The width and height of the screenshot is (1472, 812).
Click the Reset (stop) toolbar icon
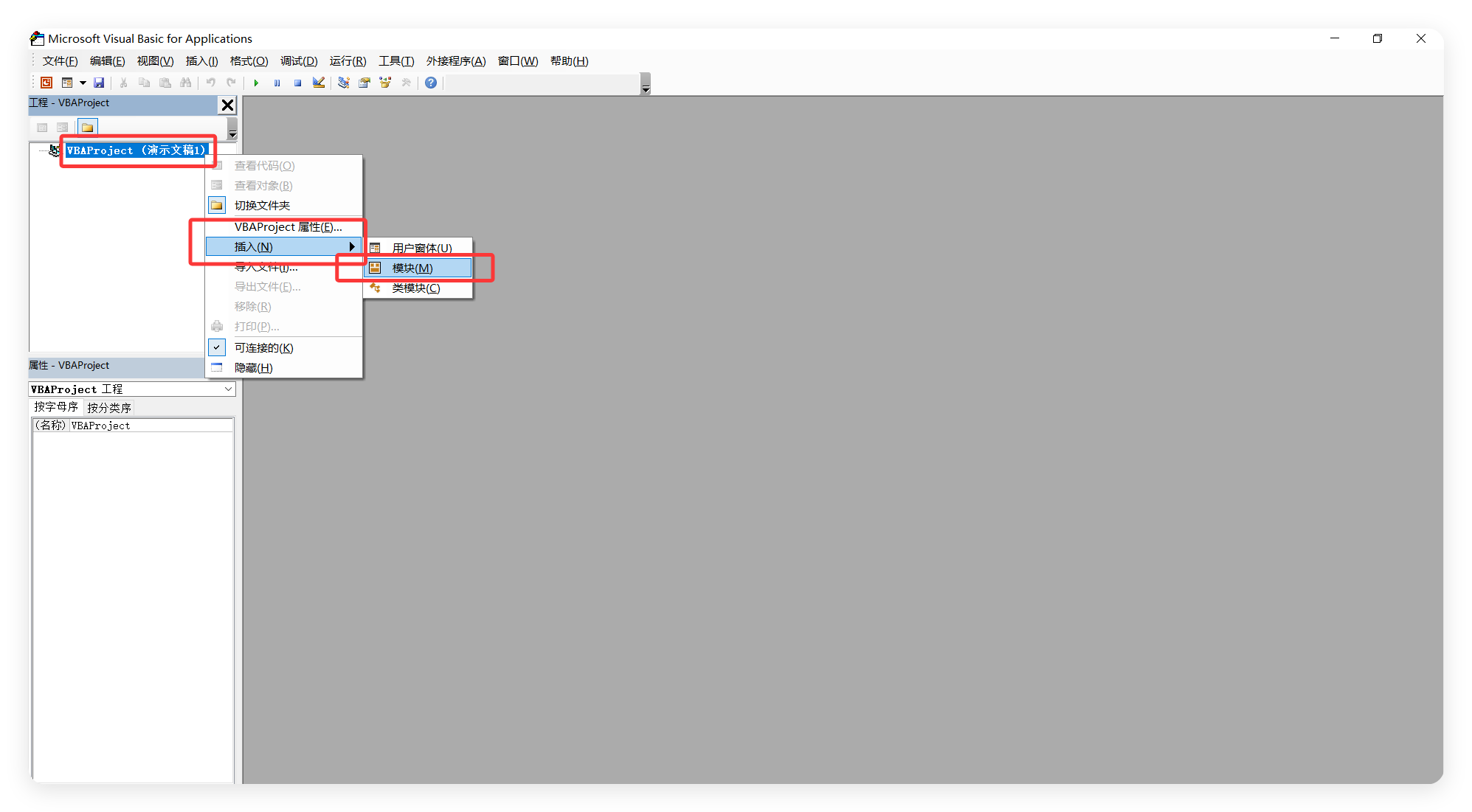point(297,83)
